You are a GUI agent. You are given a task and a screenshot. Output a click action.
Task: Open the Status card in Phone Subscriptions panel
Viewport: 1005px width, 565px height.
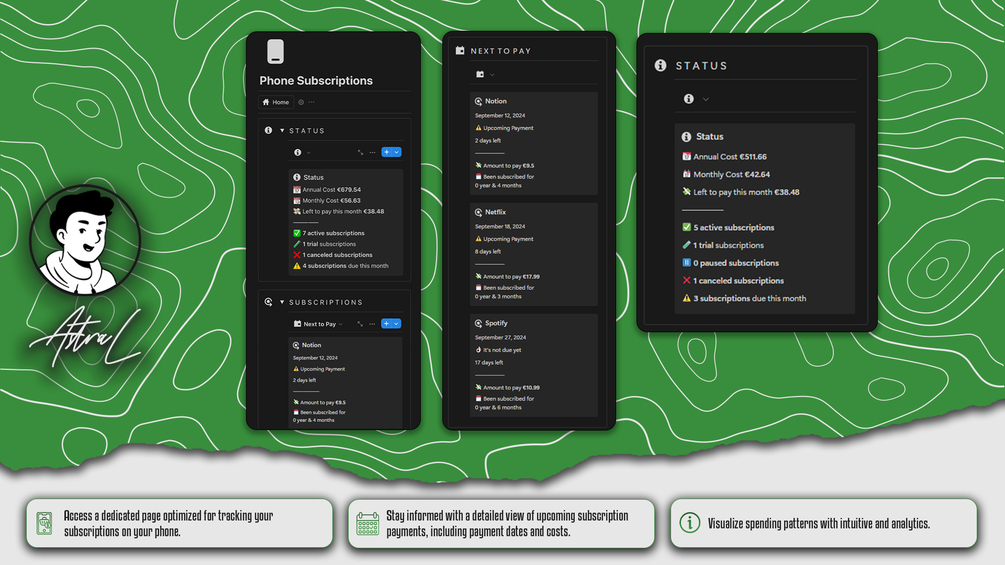click(x=345, y=222)
